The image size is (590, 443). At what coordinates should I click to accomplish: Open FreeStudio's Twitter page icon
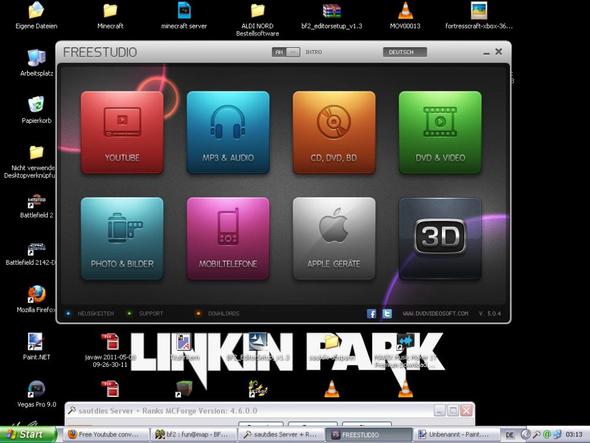tap(387, 314)
